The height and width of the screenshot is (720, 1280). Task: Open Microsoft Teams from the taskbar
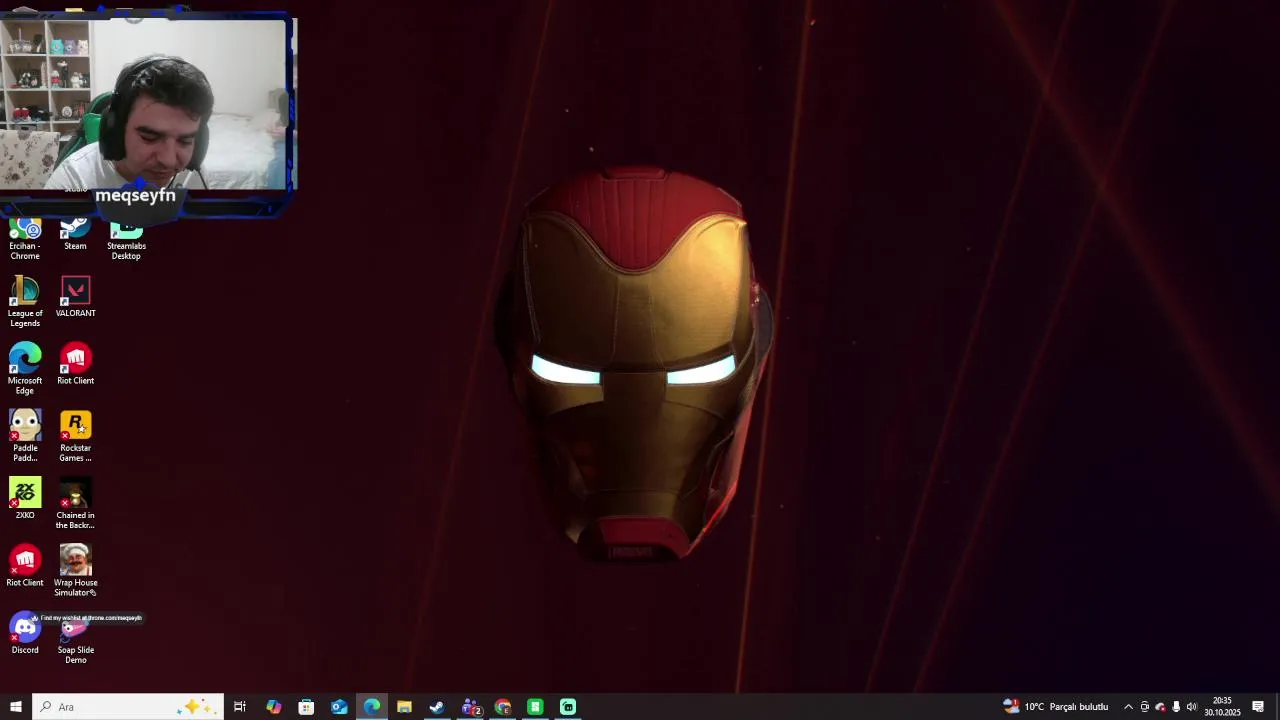coord(470,707)
